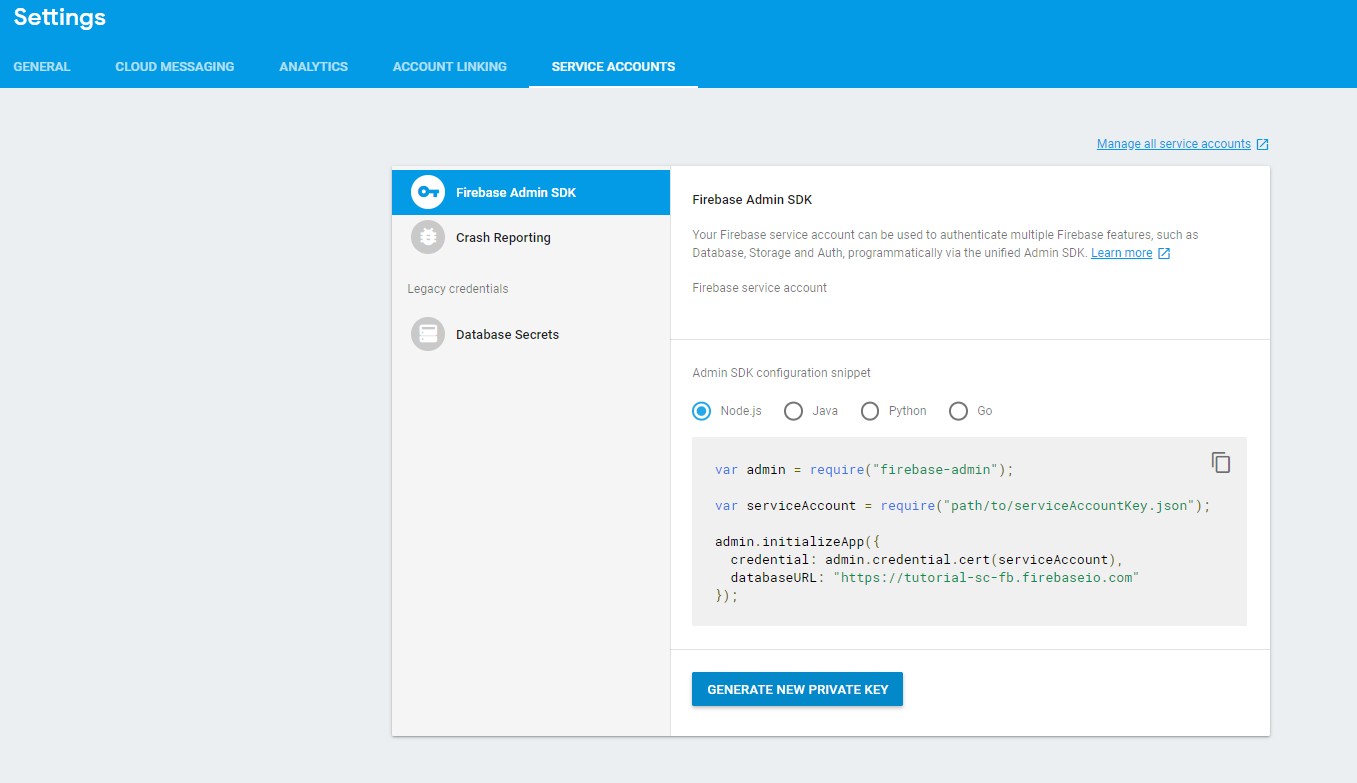This screenshot has height=783, width=1357.
Task: Open Crash Reporting in the sidebar
Action: point(531,237)
